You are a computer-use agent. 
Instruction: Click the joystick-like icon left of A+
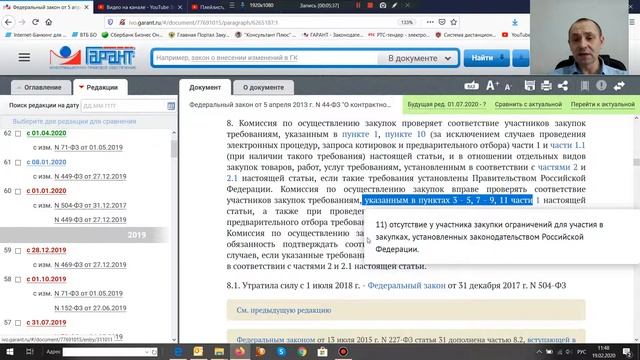point(471,86)
